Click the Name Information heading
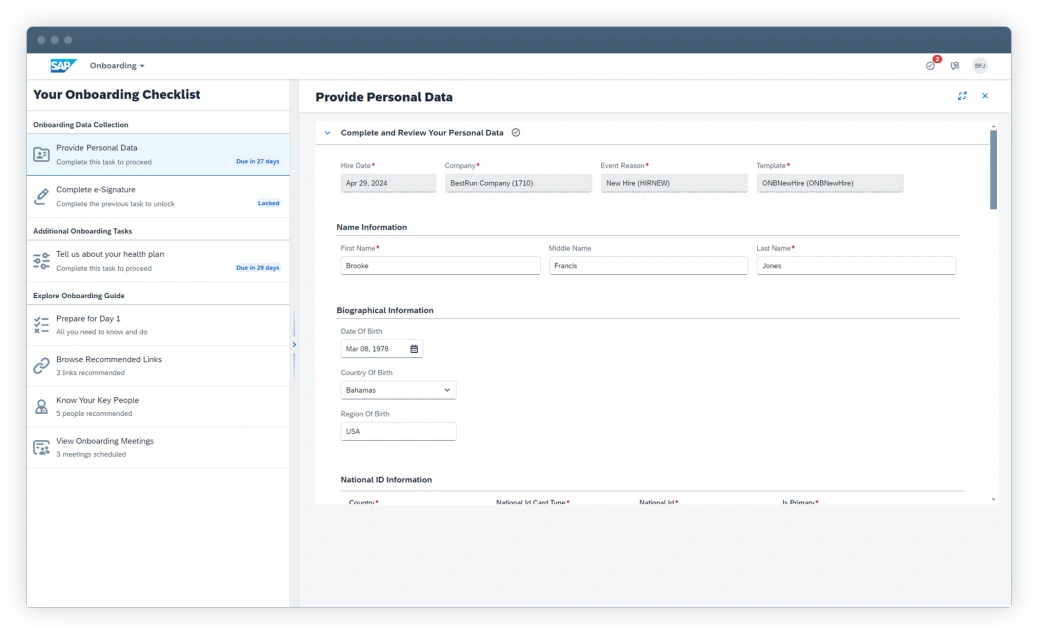This screenshot has width=1038, height=634. [371, 227]
